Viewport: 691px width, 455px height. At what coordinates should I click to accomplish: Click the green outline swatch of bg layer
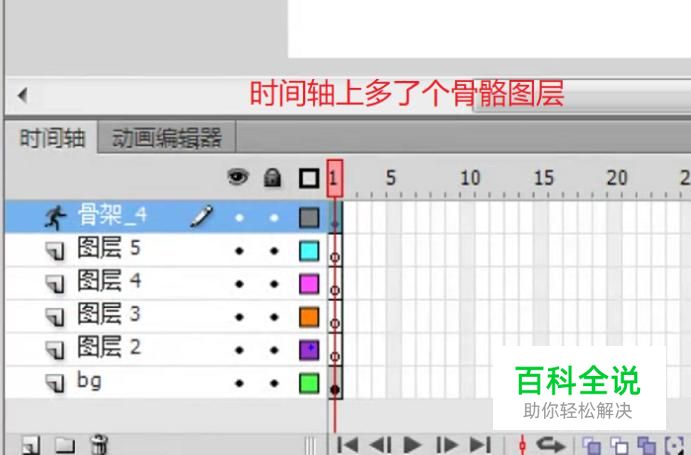309,383
